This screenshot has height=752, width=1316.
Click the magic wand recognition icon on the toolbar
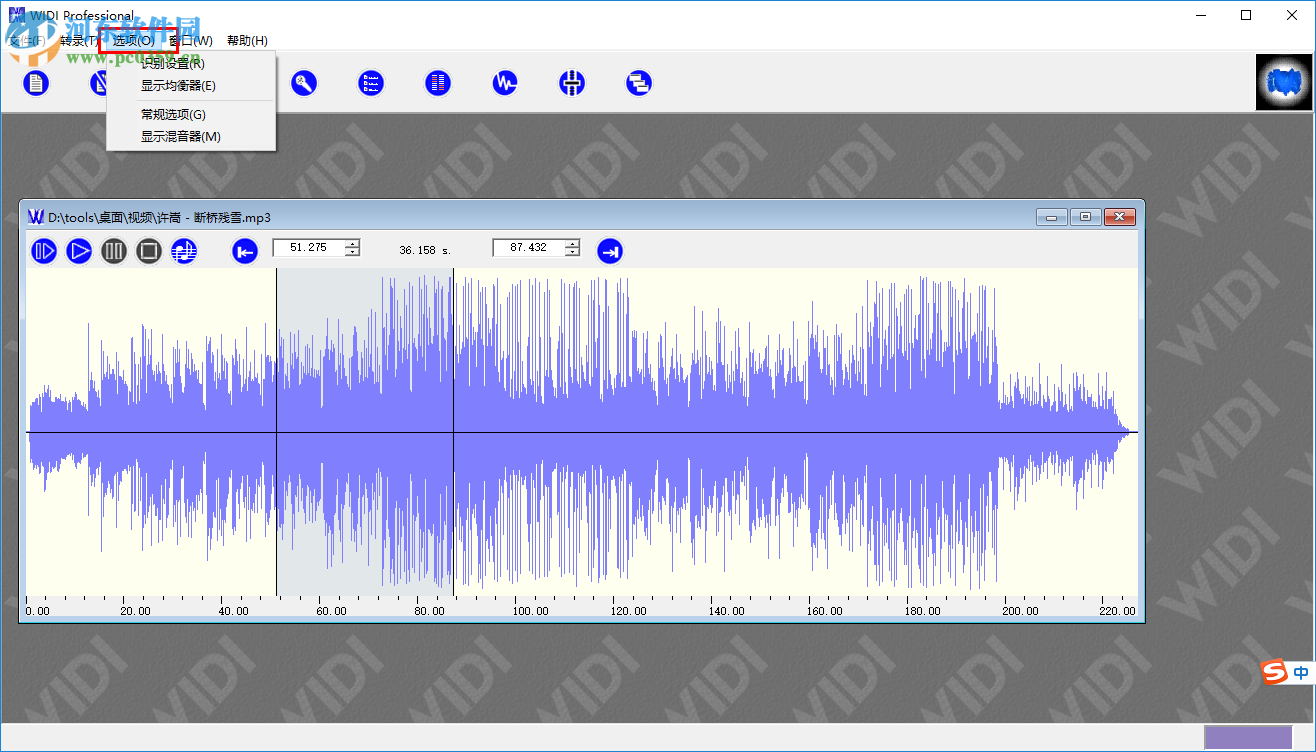point(304,83)
